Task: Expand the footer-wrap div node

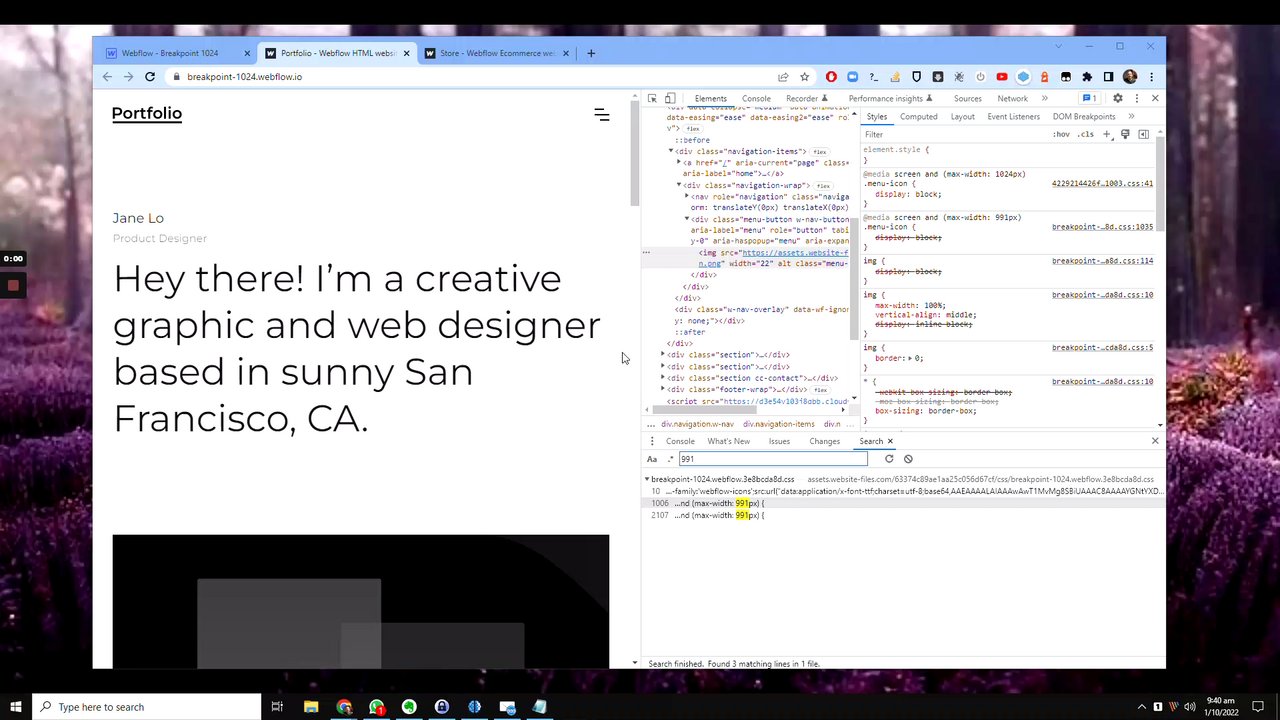Action: tap(663, 389)
